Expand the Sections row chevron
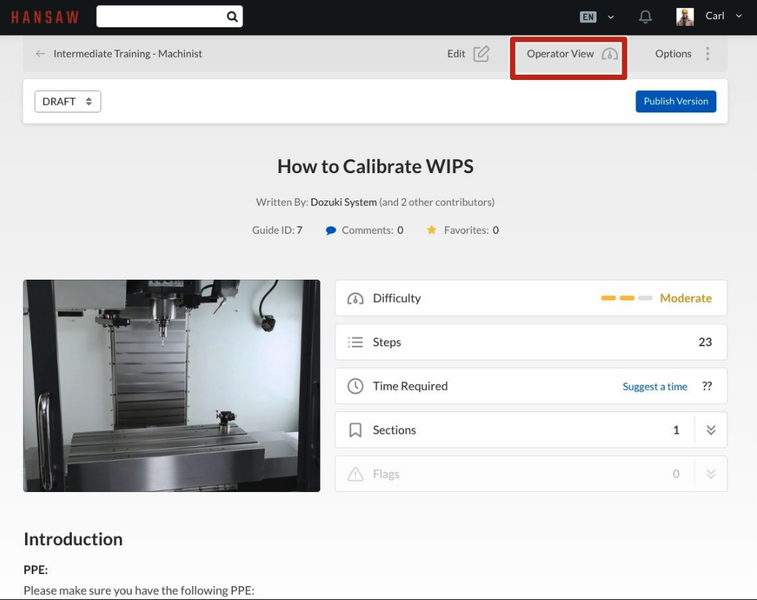Viewport: 757px width, 600px height. click(x=711, y=430)
